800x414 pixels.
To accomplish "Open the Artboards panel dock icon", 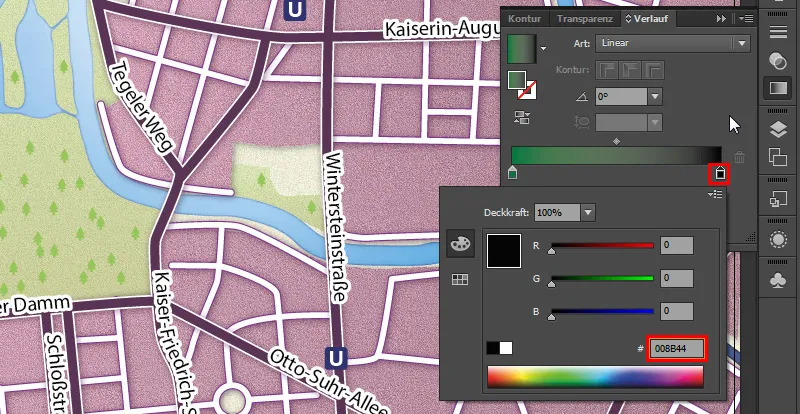I will [x=778, y=157].
